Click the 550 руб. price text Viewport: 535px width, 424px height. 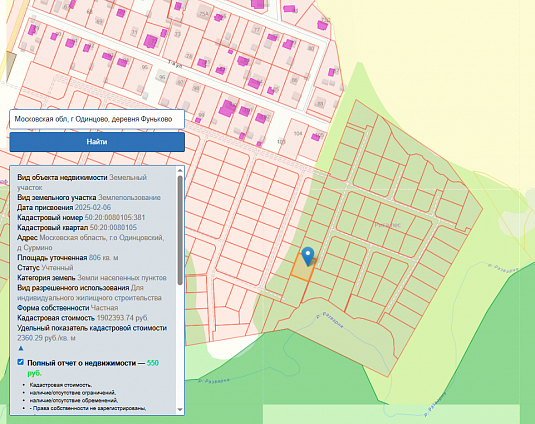[x=93, y=368]
